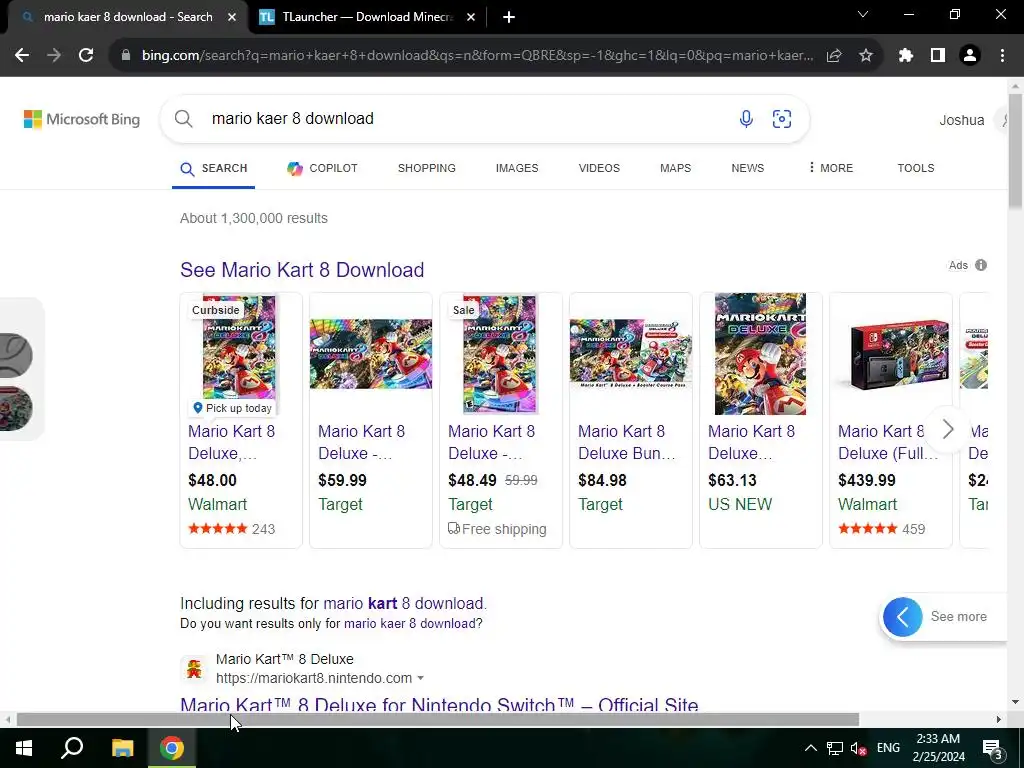The image size is (1024, 768).
Task: Start voice search with microphone icon
Action: coord(746,119)
